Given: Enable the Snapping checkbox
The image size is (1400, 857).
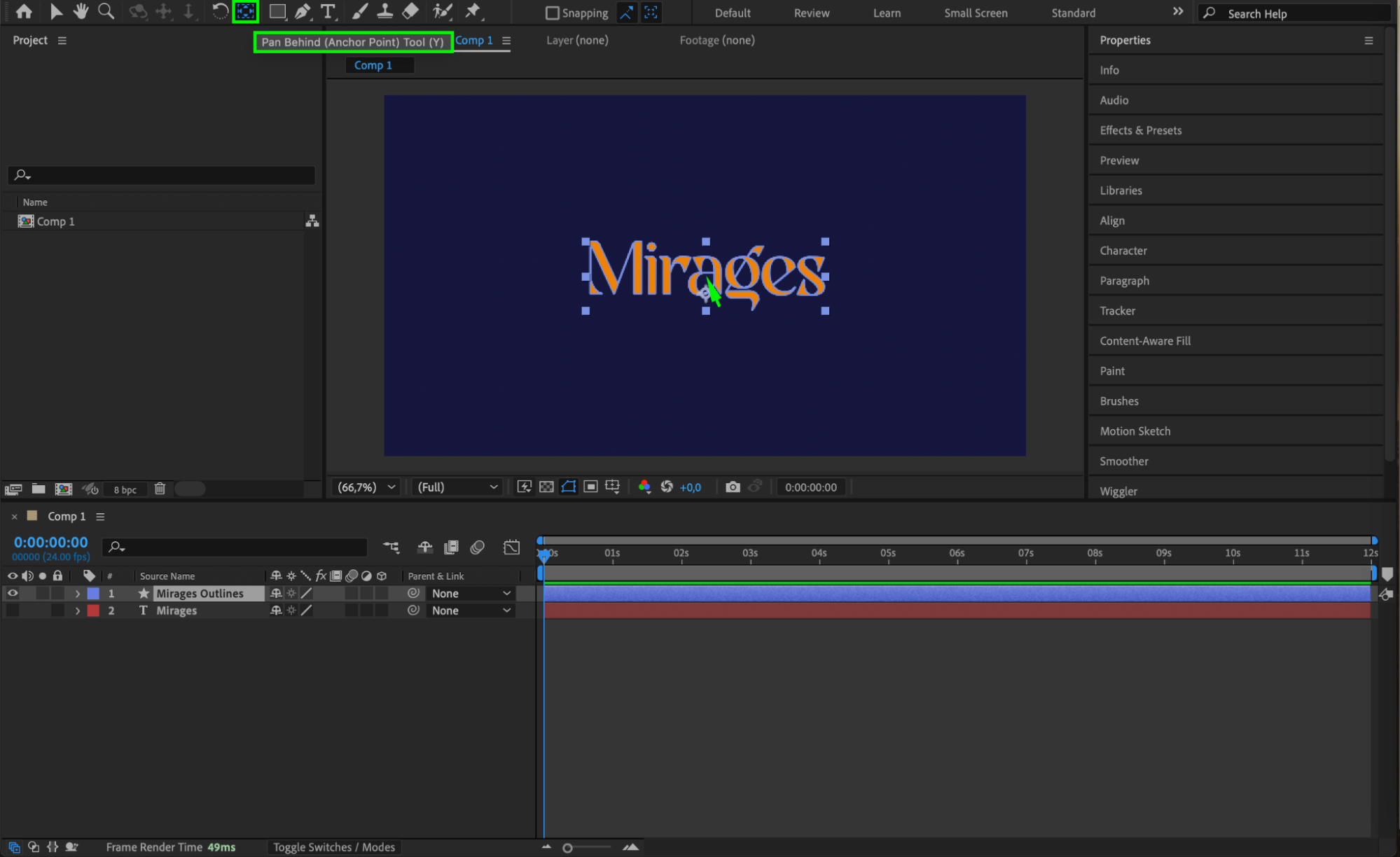Looking at the screenshot, I should [553, 13].
